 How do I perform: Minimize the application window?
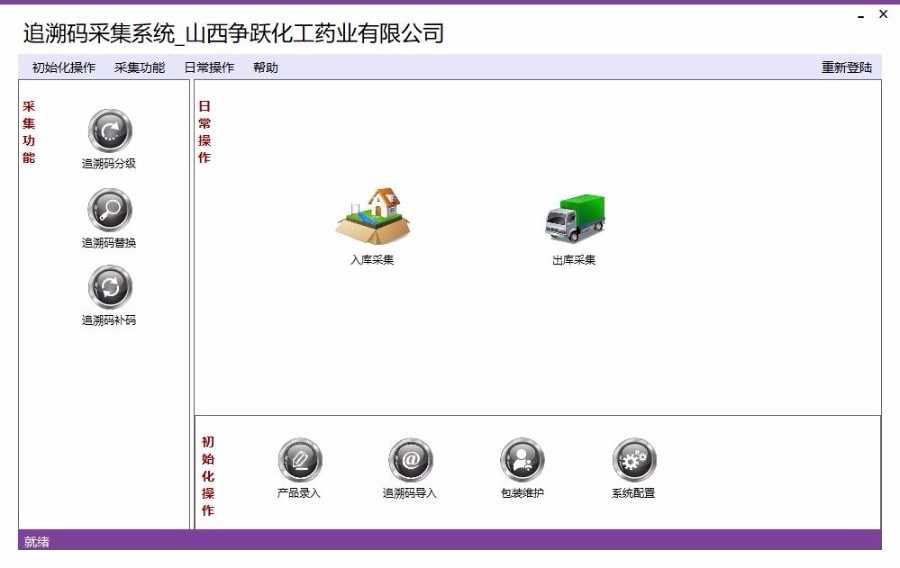[x=861, y=16]
